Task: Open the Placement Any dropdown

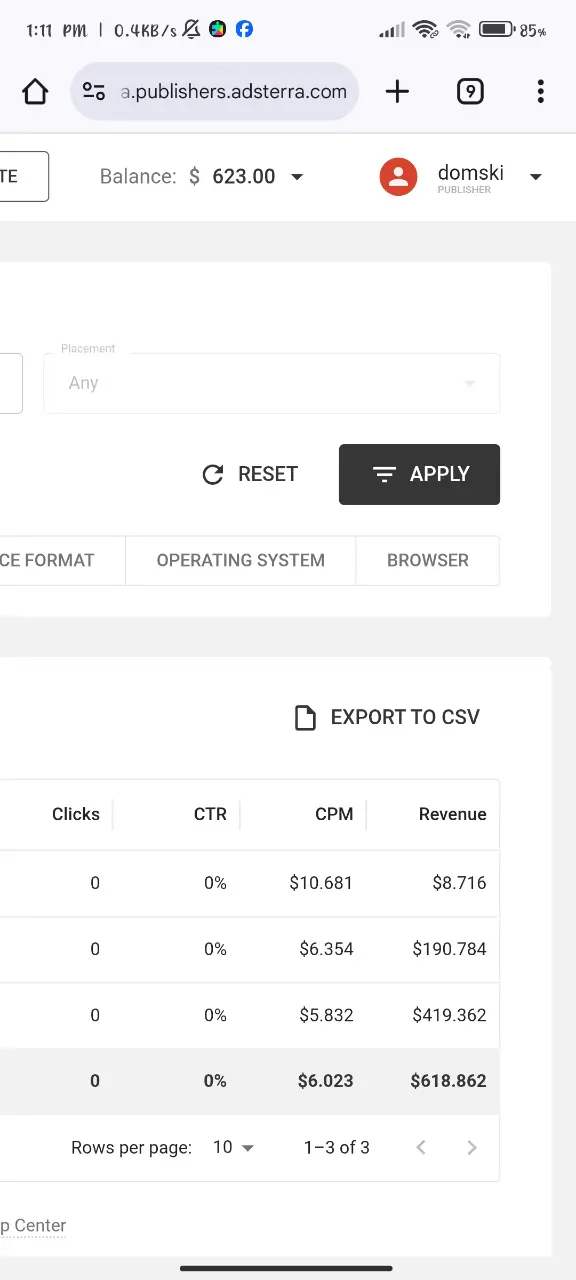Action: 271,383
